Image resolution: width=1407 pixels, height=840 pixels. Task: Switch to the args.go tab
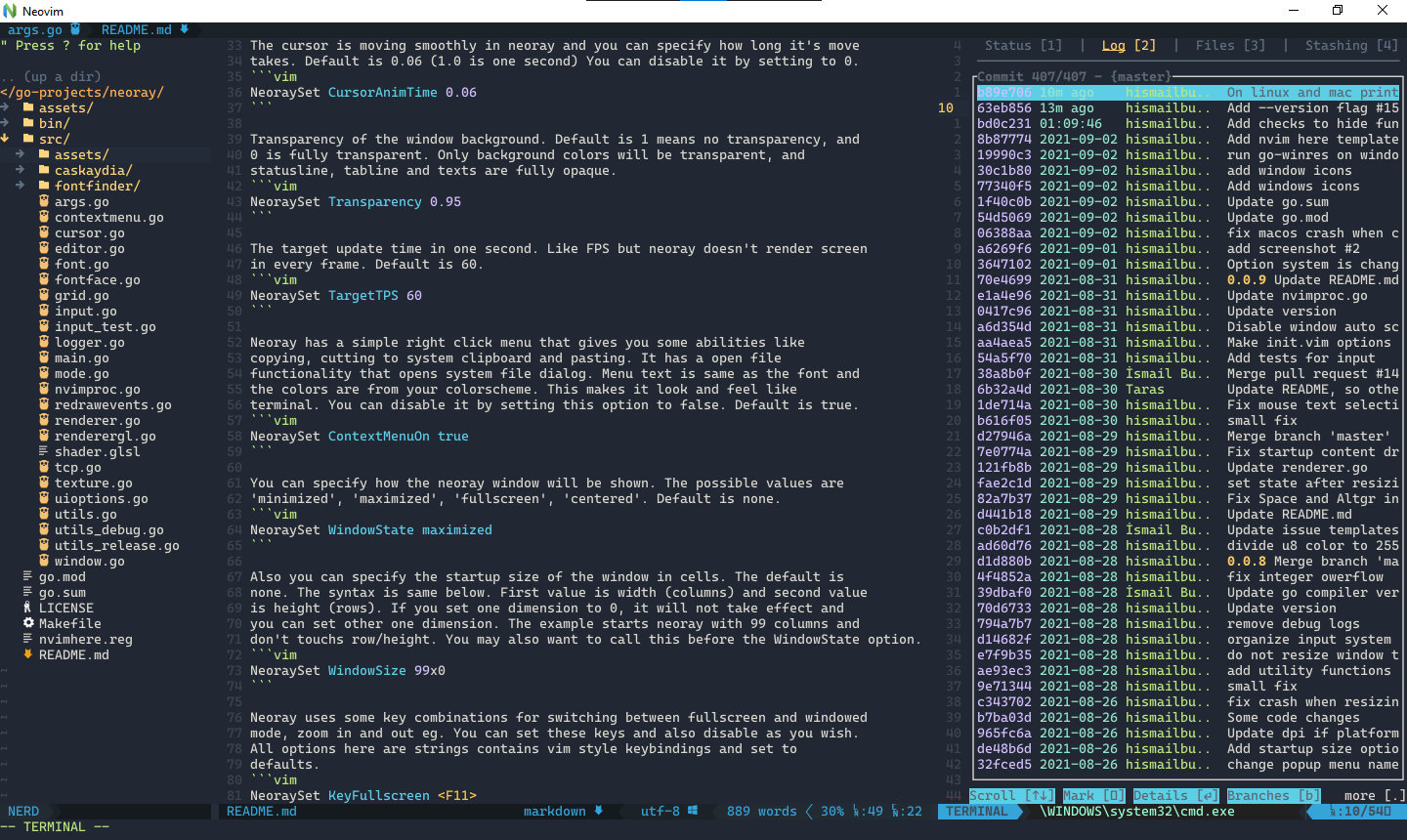[x=35, y=29]
